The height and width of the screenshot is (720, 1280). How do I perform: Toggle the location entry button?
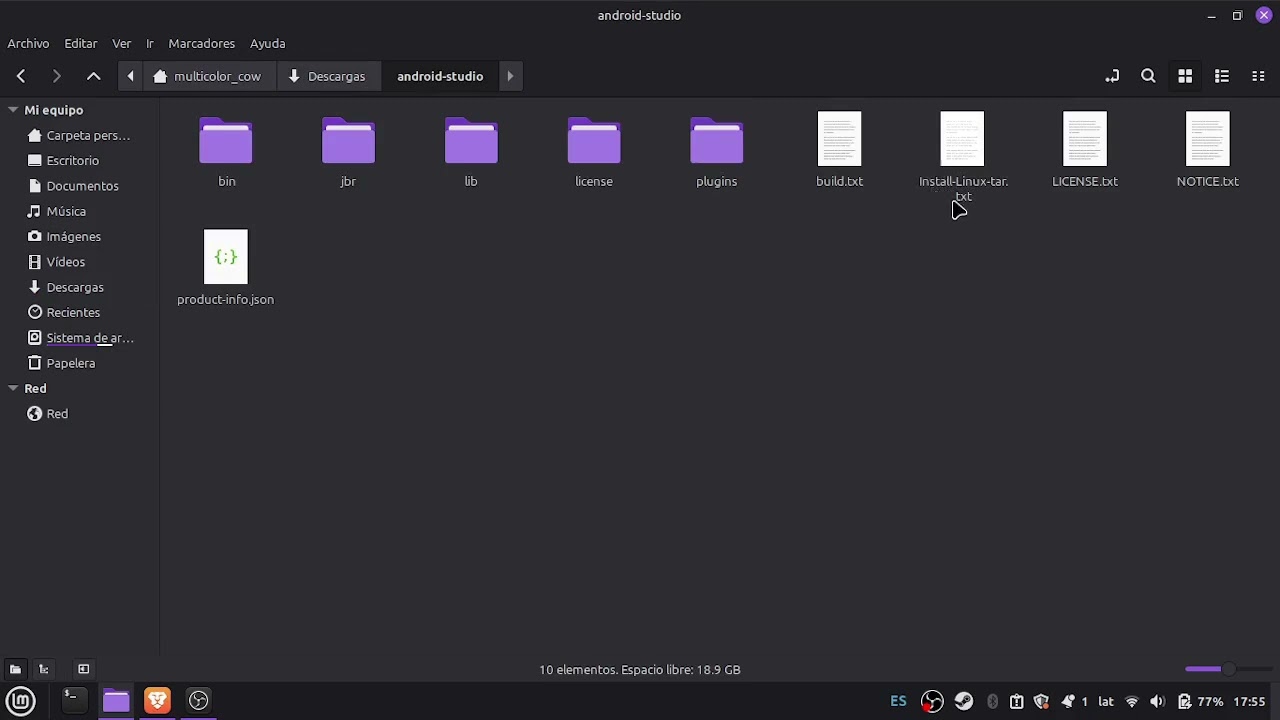[x=1111, y=76]
